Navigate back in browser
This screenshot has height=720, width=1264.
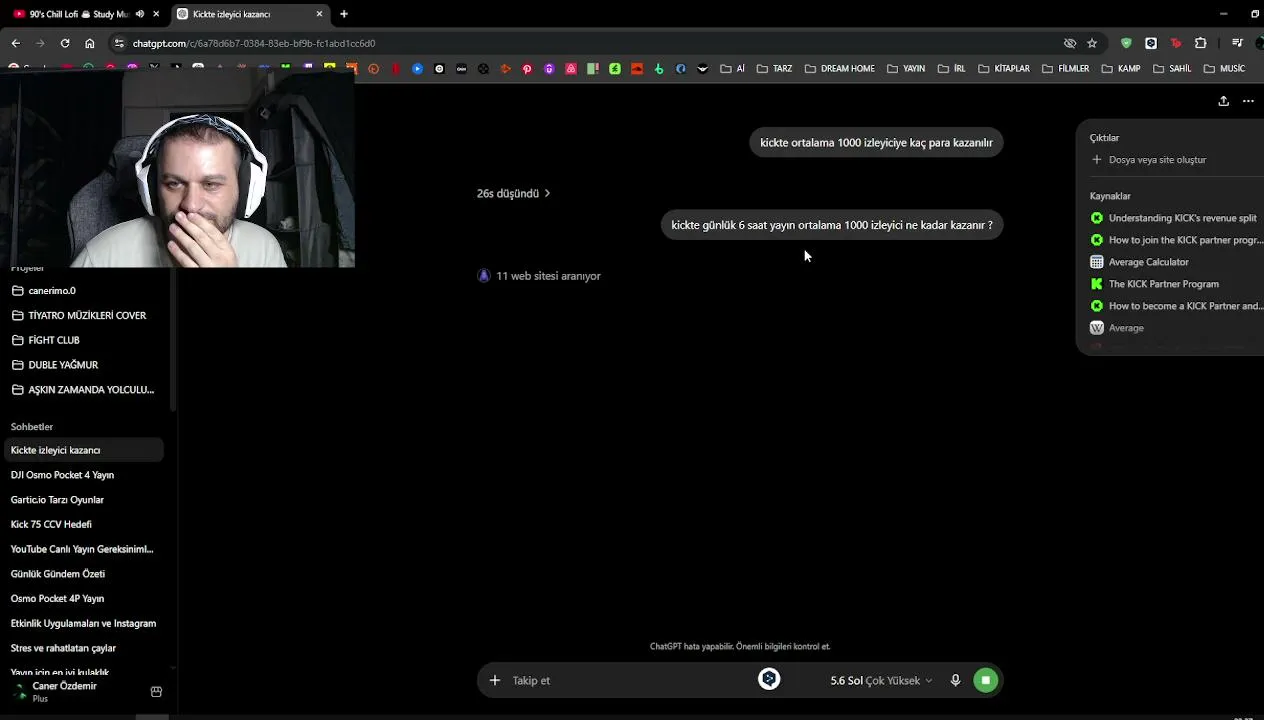(x=15, y=43)
